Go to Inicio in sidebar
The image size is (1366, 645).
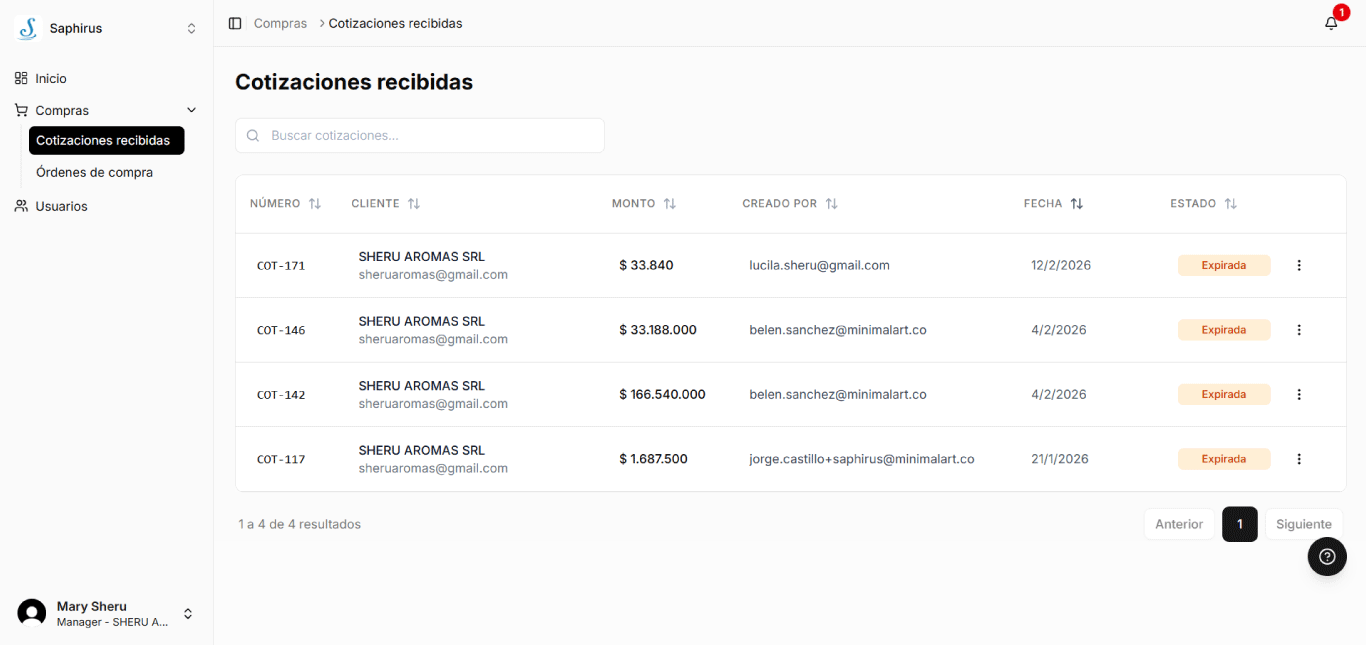click(51, 78)
